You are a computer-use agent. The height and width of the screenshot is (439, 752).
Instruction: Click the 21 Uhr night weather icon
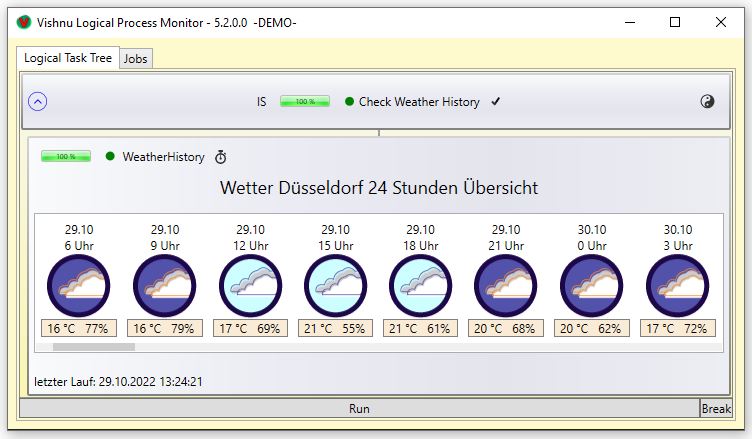pyautogui.click(x=506, y=287)
